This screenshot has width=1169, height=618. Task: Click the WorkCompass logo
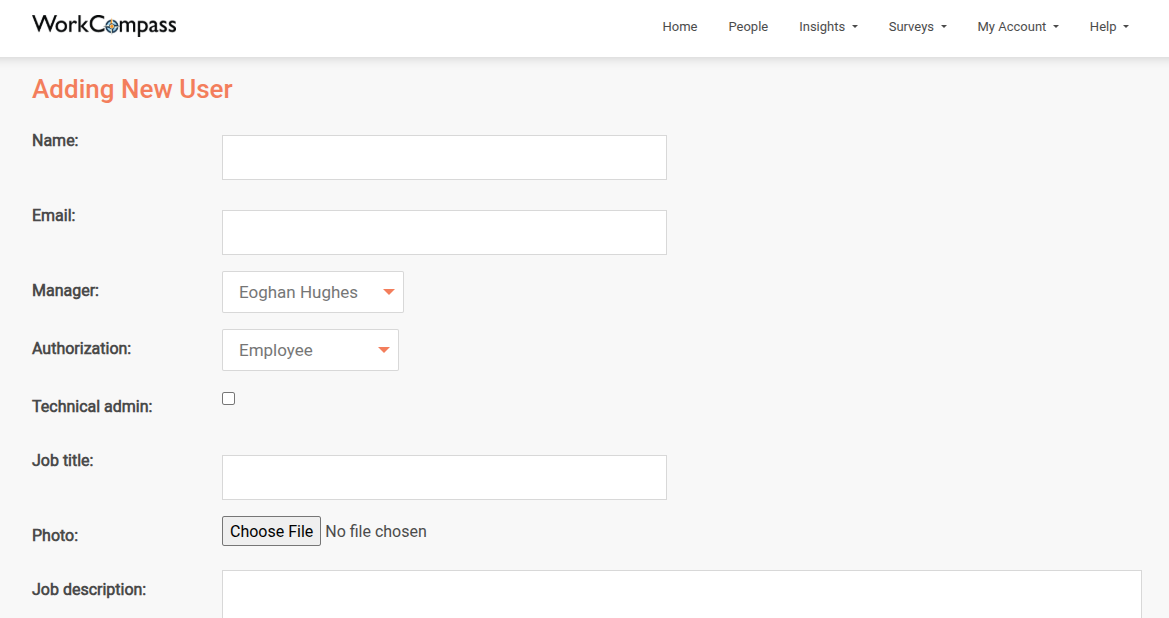click(x=104, y=26)
